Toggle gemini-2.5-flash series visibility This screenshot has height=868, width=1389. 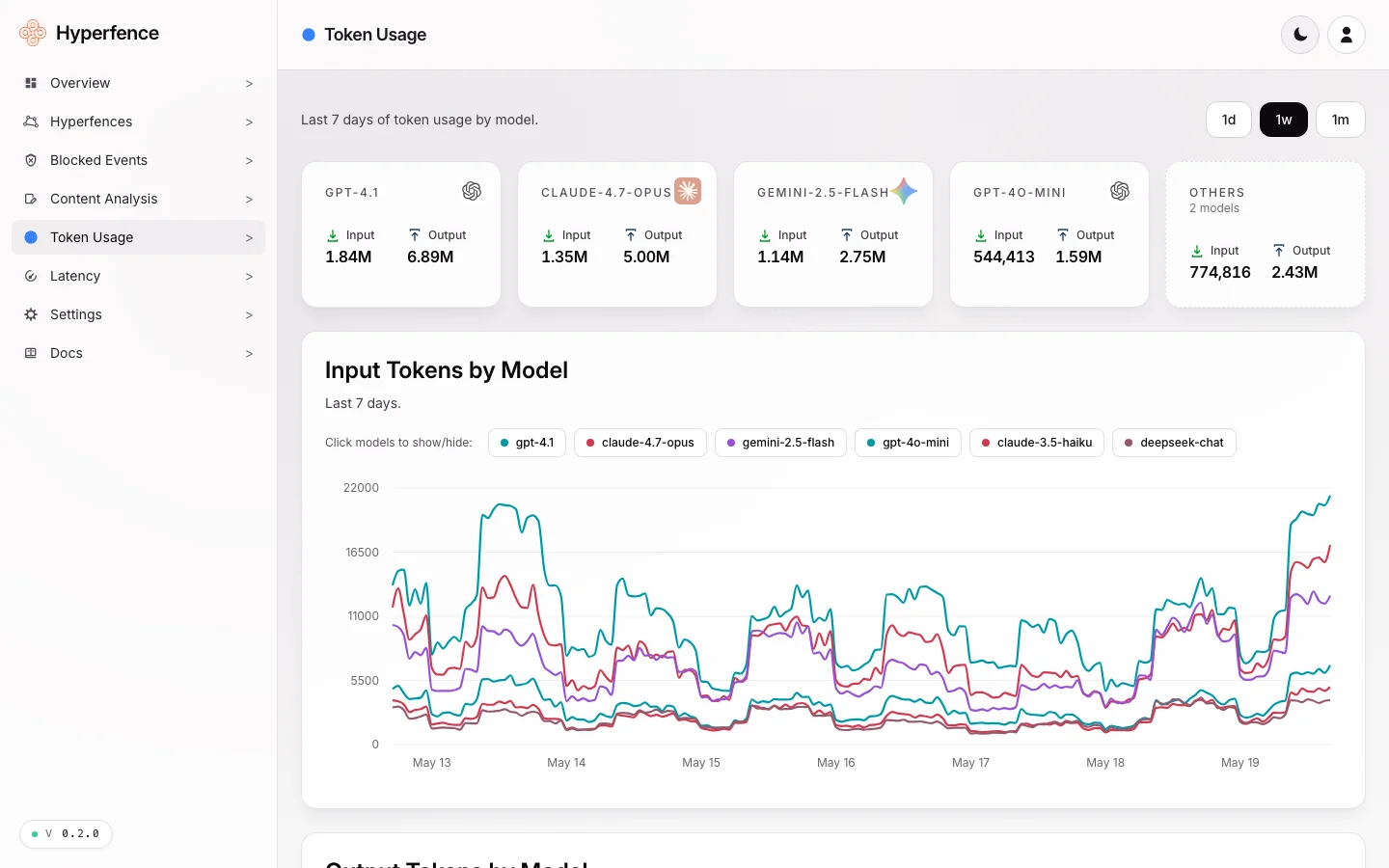(x=780, y=443)
